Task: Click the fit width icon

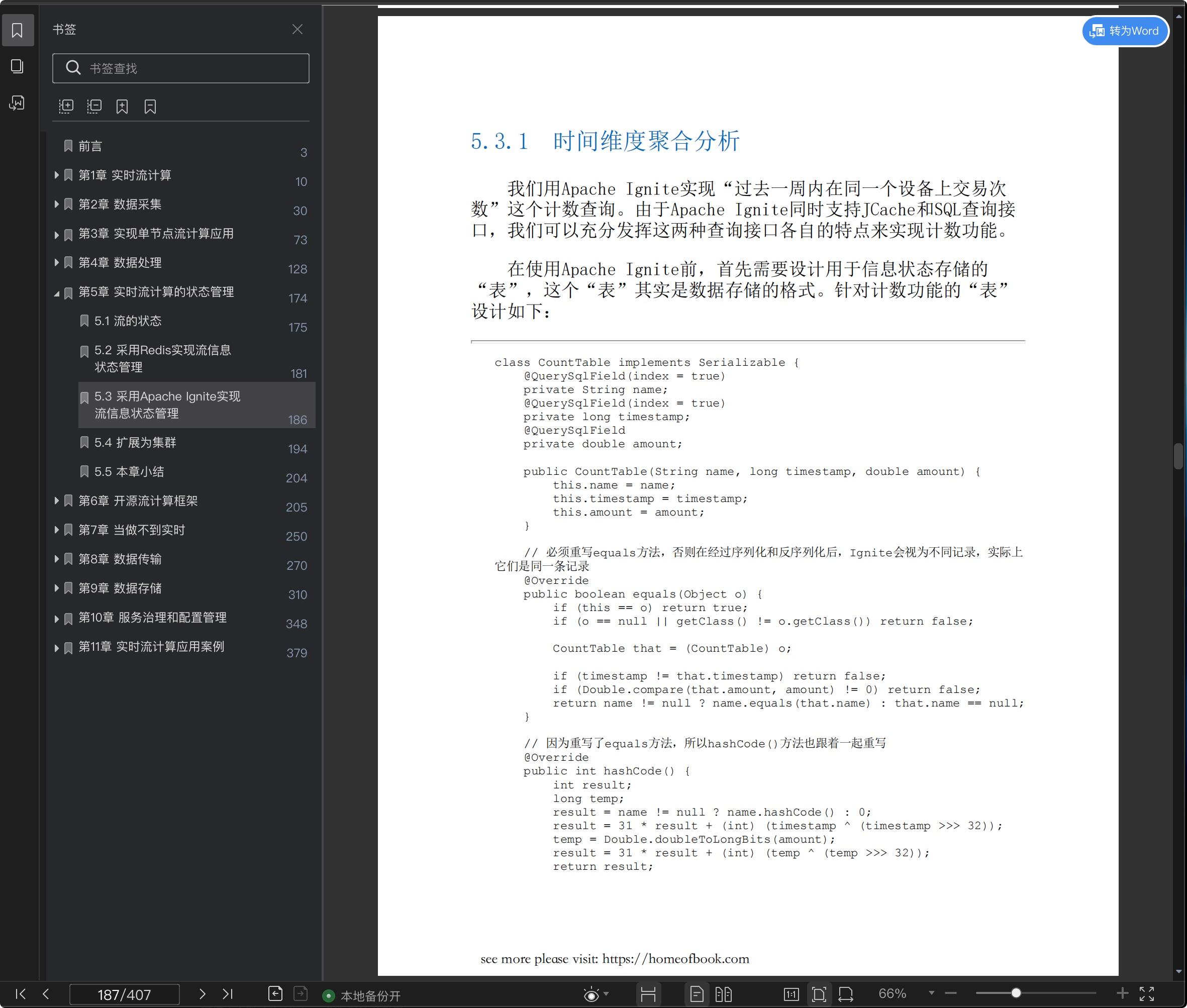Action: (846, 994)
